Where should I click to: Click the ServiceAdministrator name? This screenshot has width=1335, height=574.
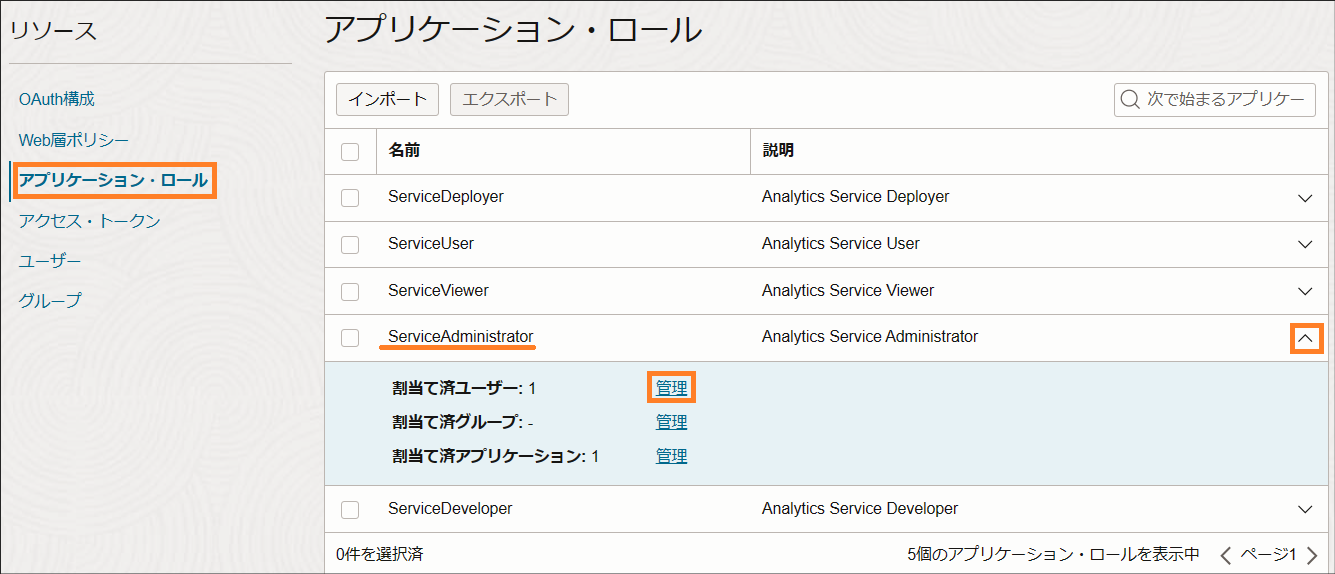click(461, 337)
